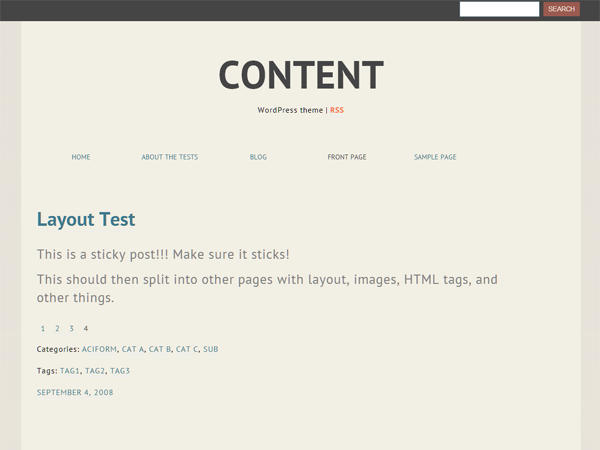
Task: Follow the RSS feed link
Action: click(x=337, y=110)
